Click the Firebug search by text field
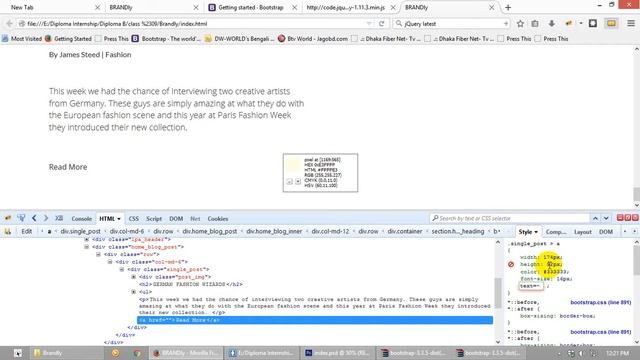Viewport: 640px width, 360px height. pyautogui.click(x=509, y=218)
